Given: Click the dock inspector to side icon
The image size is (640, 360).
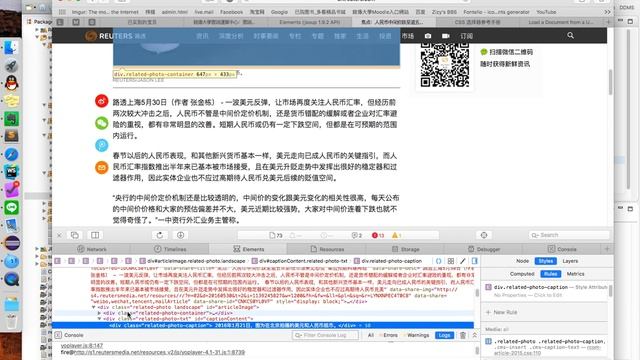Looking at the screenshot, I should click(95, 235).
